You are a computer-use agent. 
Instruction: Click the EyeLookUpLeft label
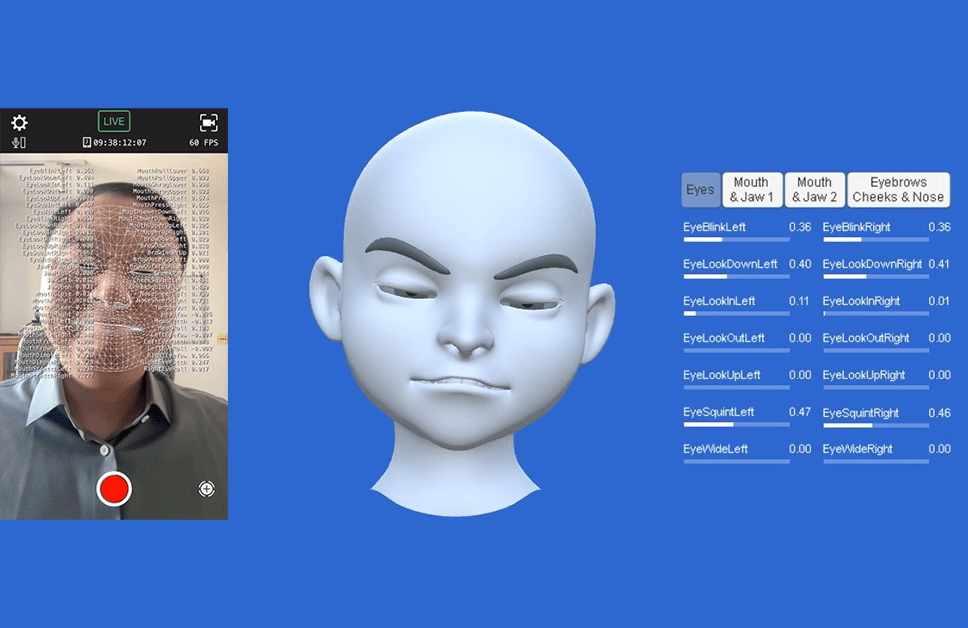[x=722, y=375]
